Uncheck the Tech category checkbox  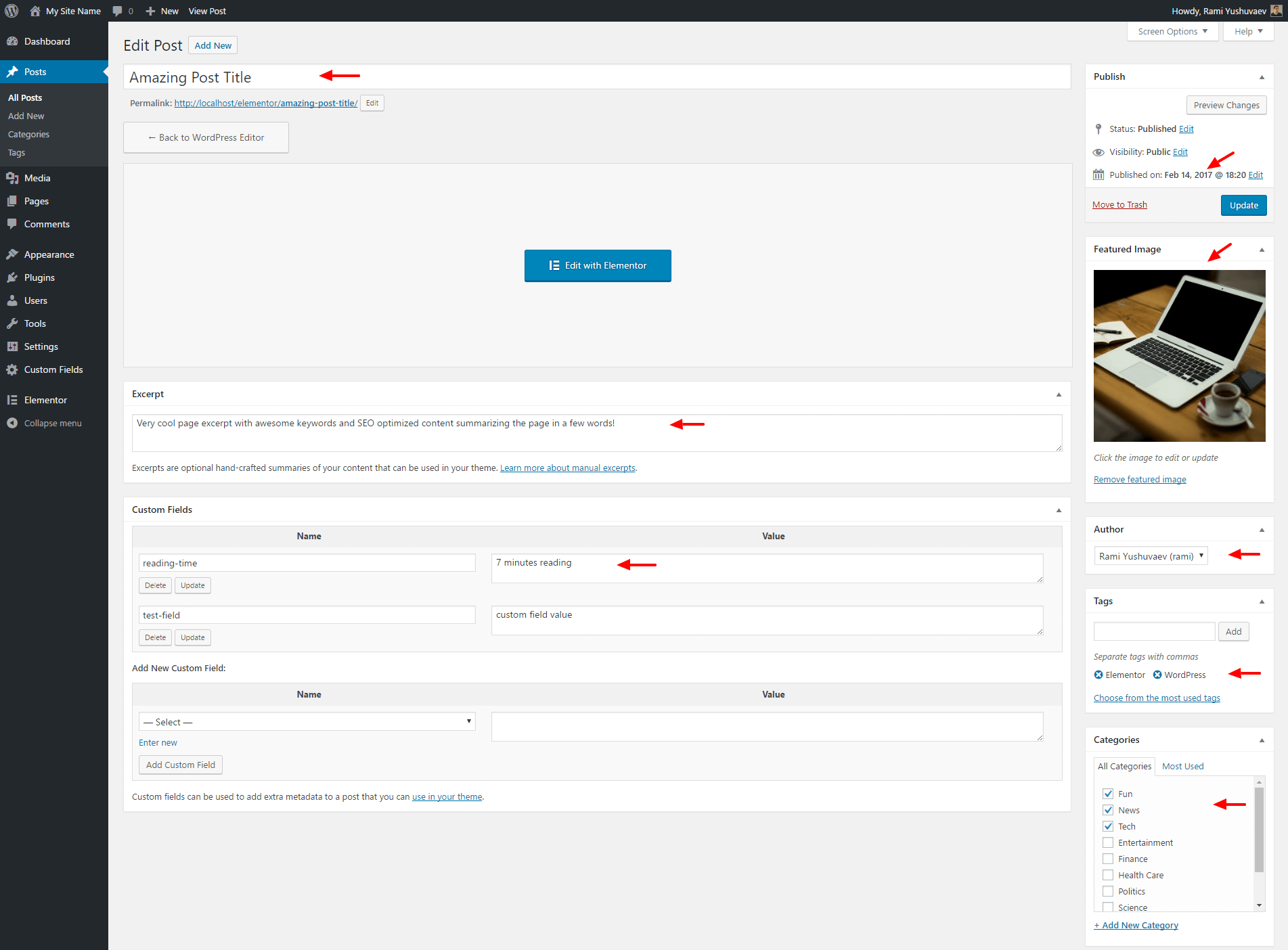pos(1108,826)
